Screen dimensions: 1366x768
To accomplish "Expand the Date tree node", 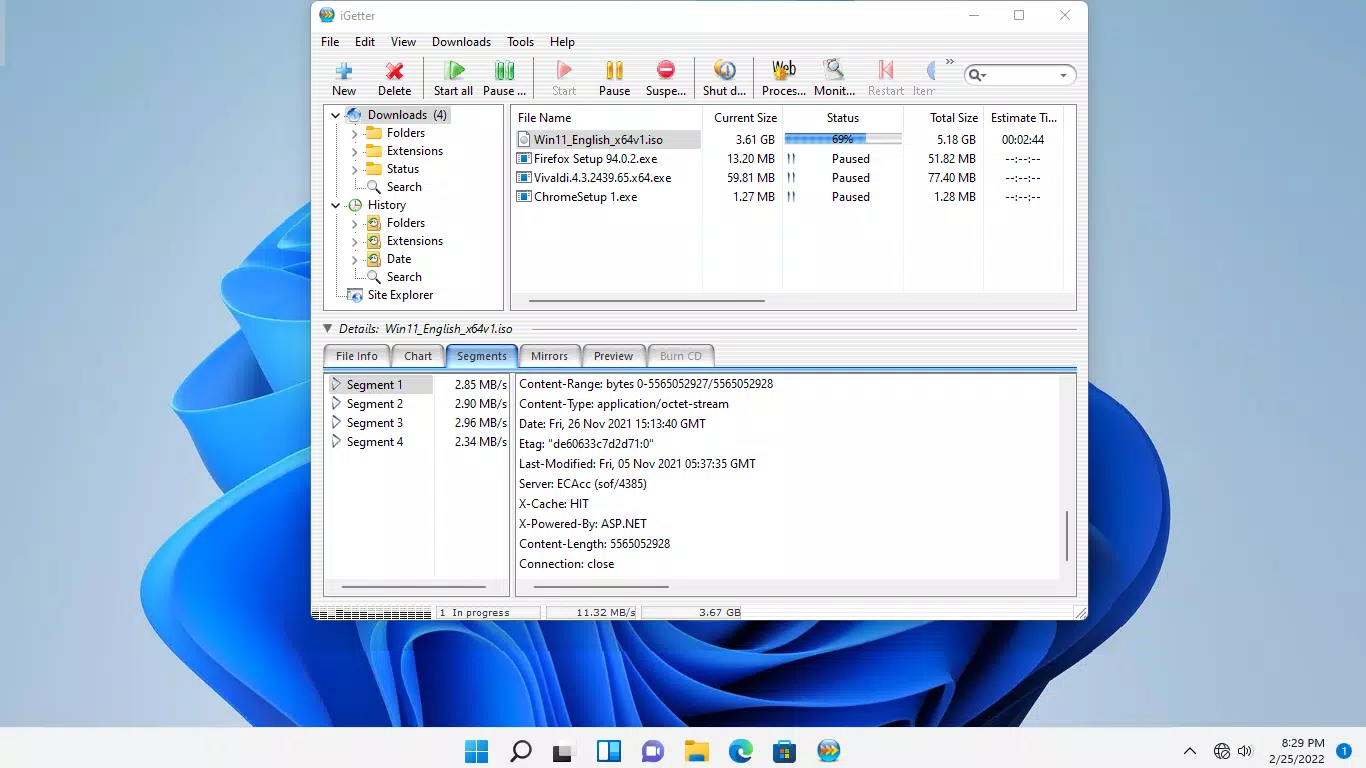I will 354,259.
